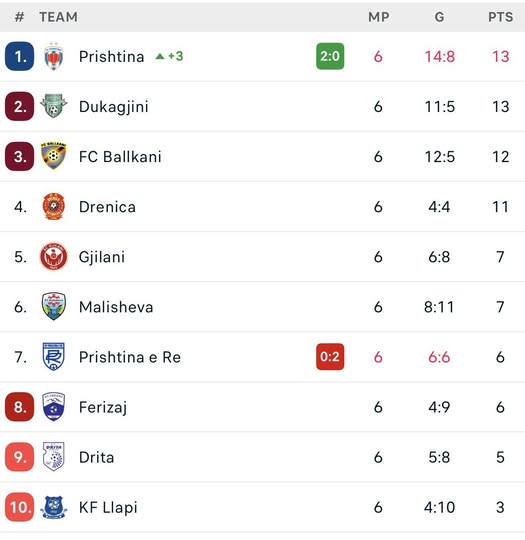Select the red rank 10 position badge
This screenshot has width=525, height=540.
(x=20, y=507)
